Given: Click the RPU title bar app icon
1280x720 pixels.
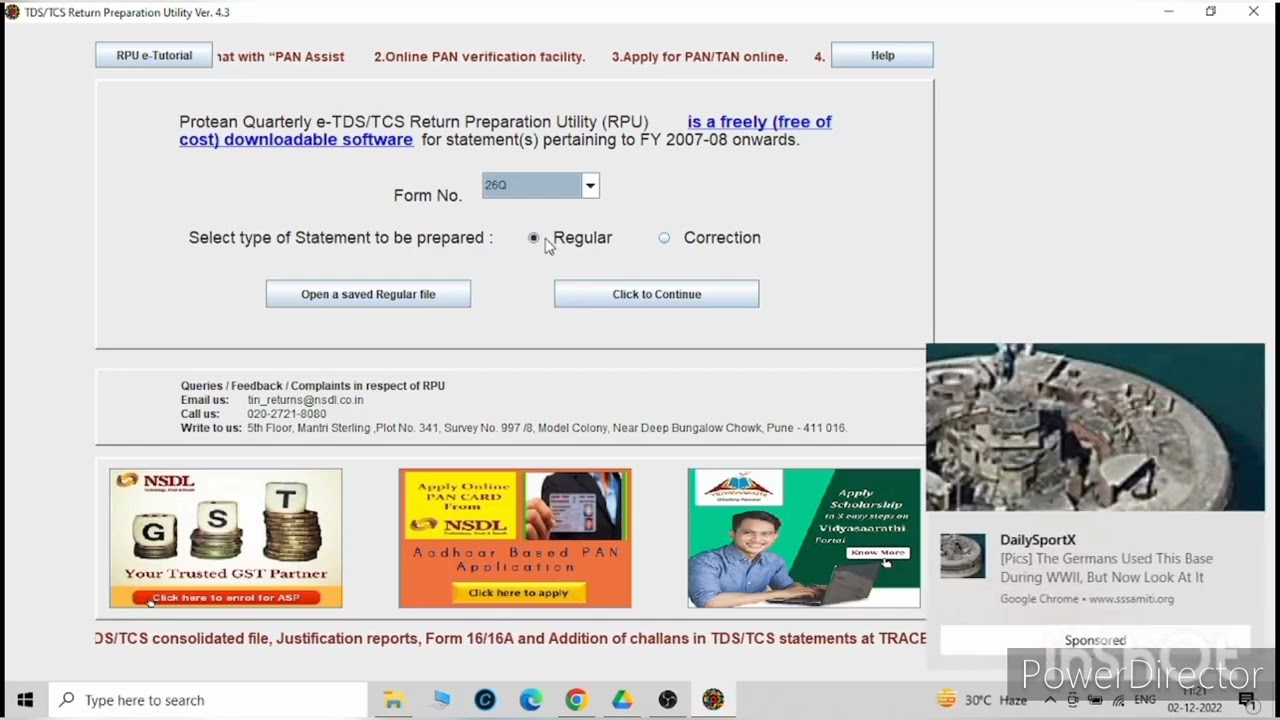Looking at the screenshot, I should click(x=12, y=12).
